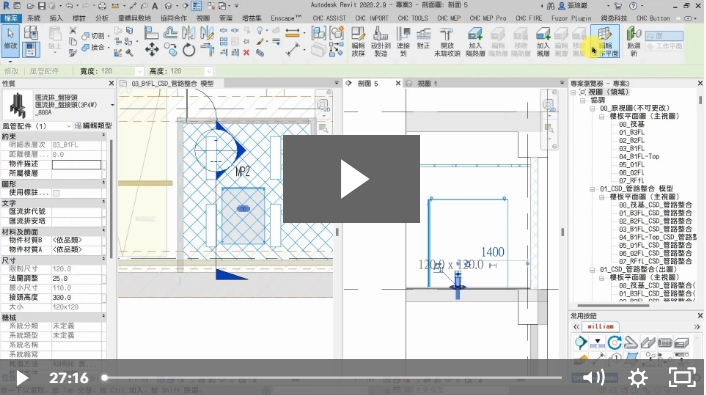Click the 物件描述 input field
The image size is (706, 395).
click(77, 164)
